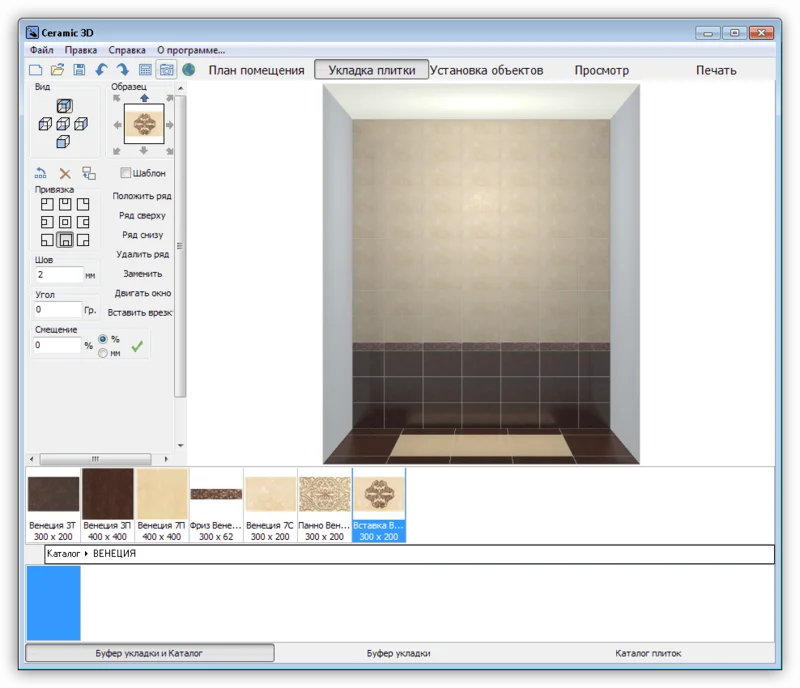Select the top cube view in Вид
This screenshot has height=688, width=800.
[x=64, y=106]
